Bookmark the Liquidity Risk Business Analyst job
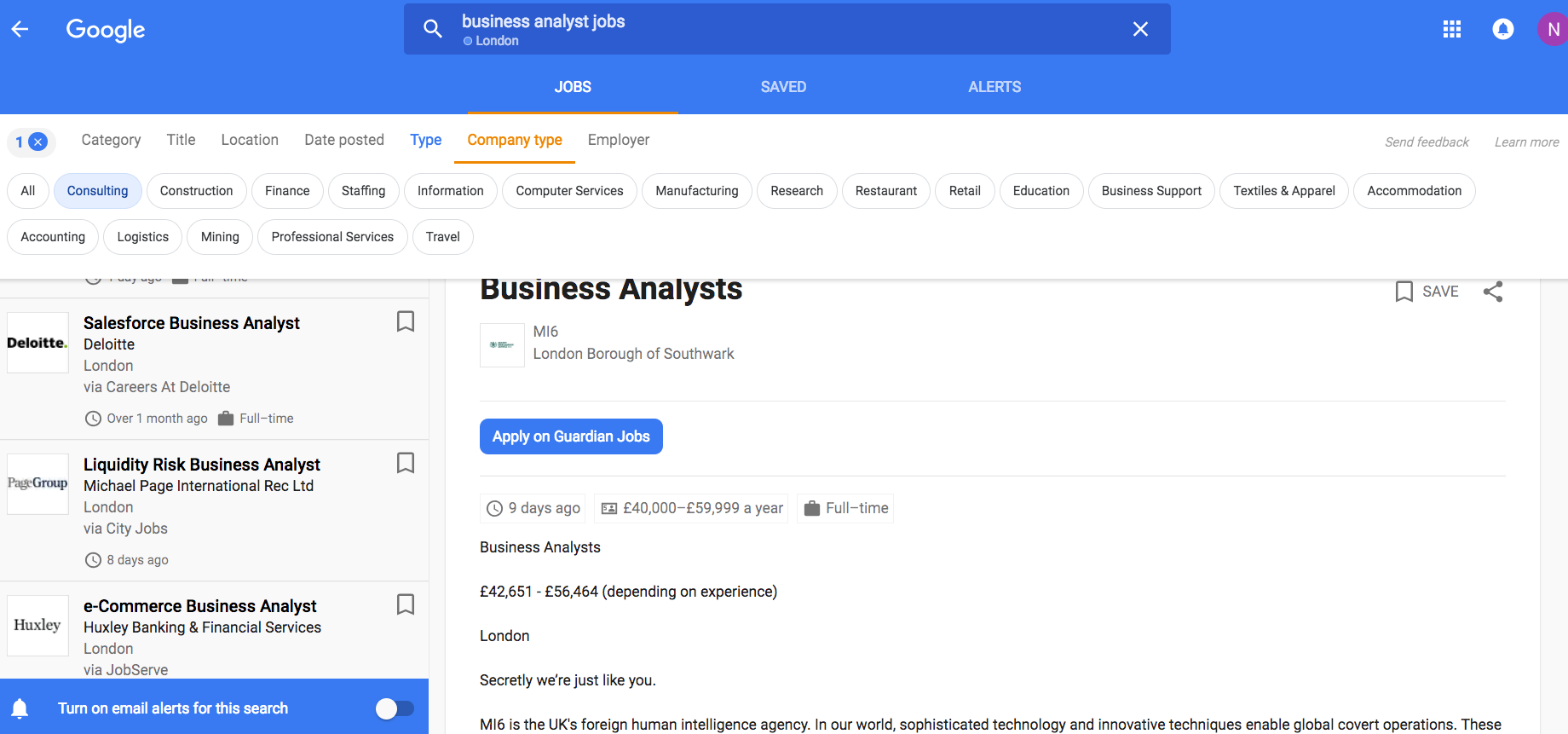 click(x=406, y=463)
